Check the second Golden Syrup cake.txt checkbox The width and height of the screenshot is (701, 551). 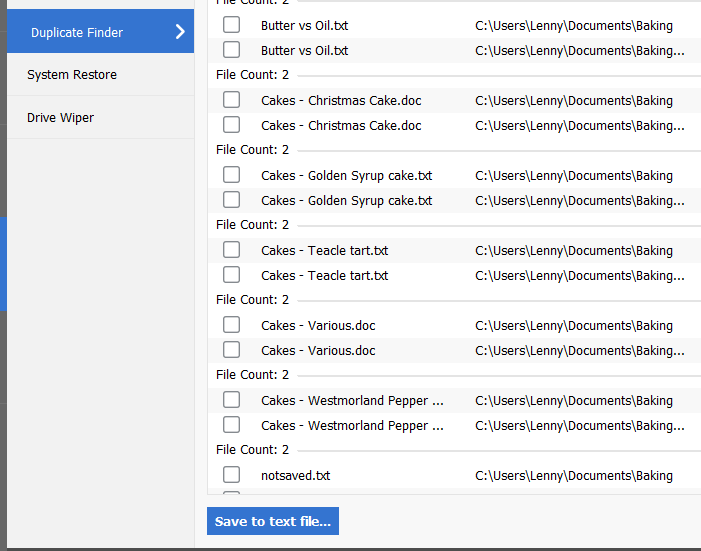231,200
